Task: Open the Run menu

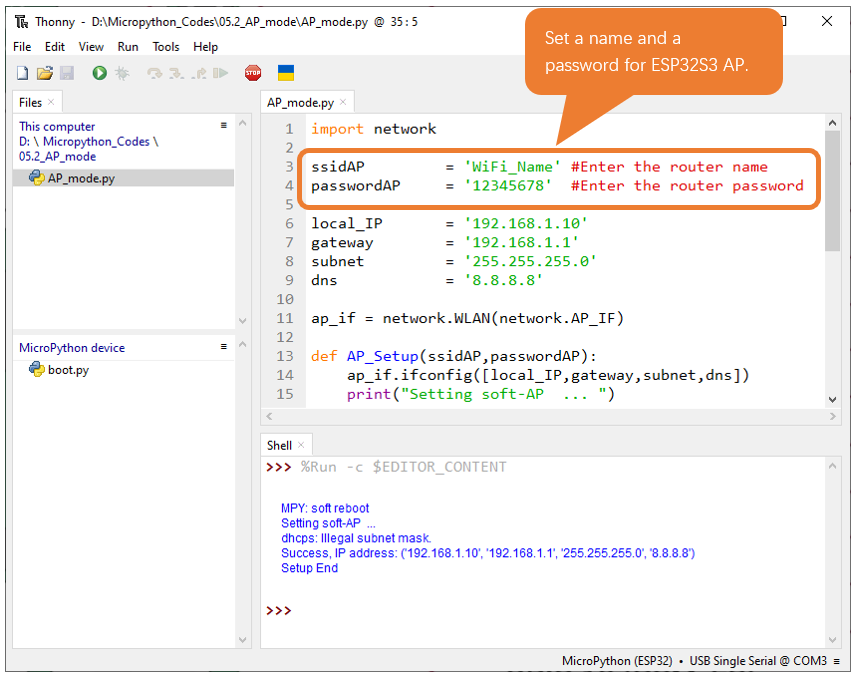Action: [x=128, y=47]
